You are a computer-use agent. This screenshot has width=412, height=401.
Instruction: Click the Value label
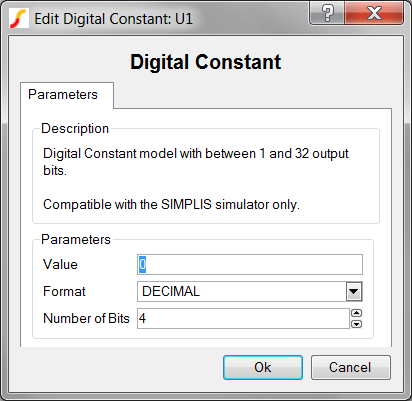tap(60, 265)
